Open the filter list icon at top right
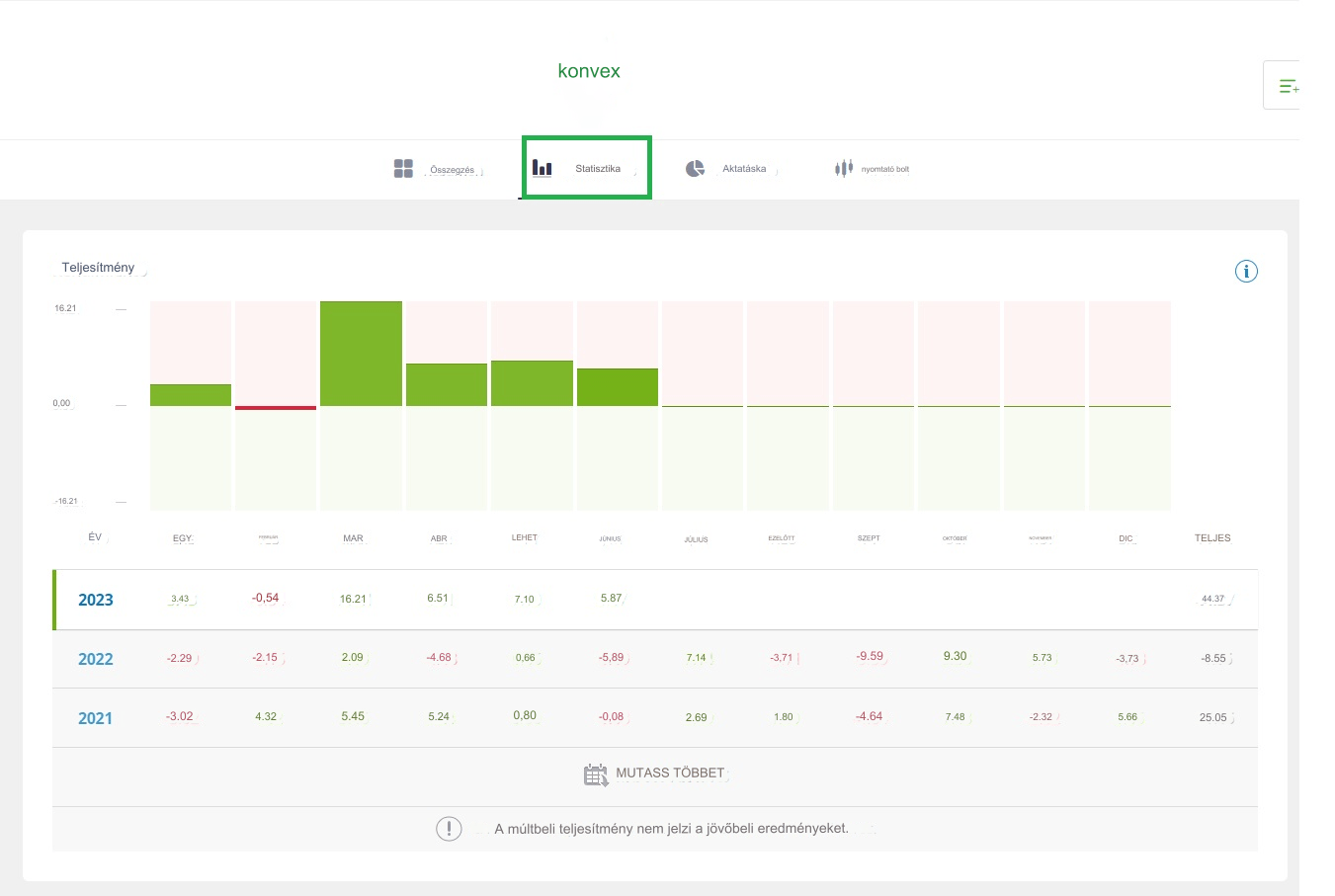The image size is (1335, 896). [x=1290, y=86]
